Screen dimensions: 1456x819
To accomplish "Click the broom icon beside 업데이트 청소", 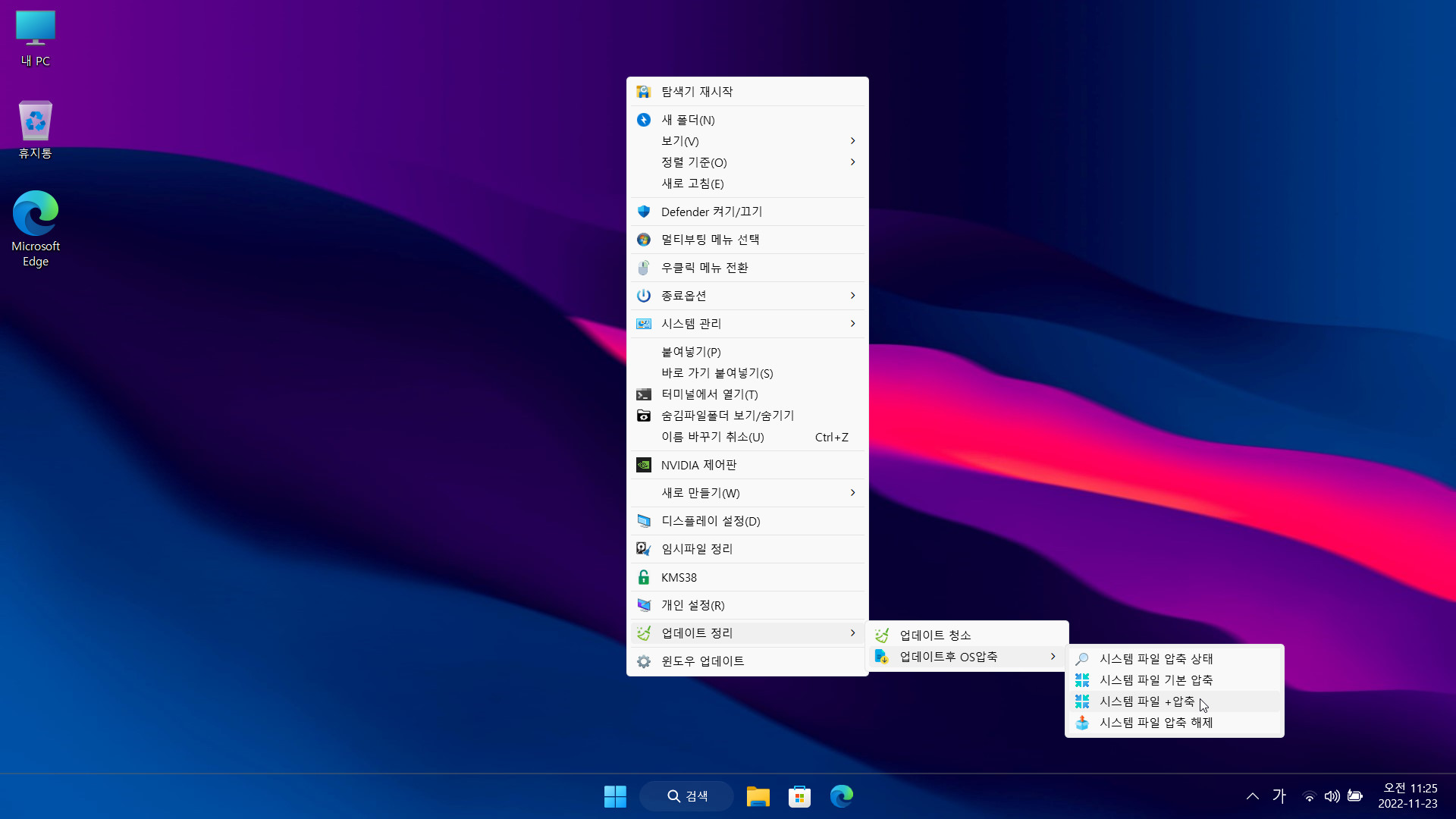I will click(x=882, y=635).
